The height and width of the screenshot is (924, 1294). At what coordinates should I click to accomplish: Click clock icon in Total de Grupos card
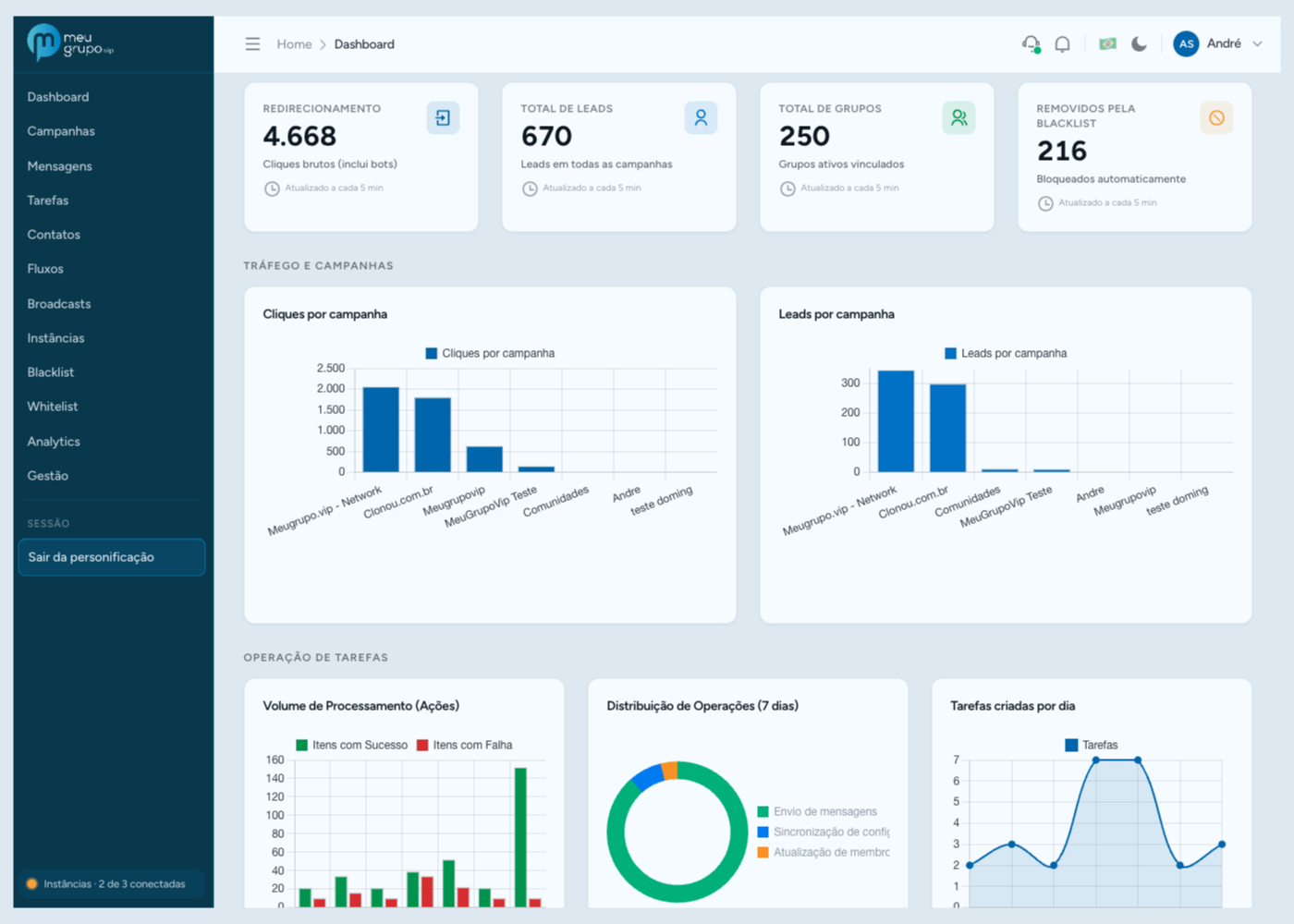tap(787, 188)
